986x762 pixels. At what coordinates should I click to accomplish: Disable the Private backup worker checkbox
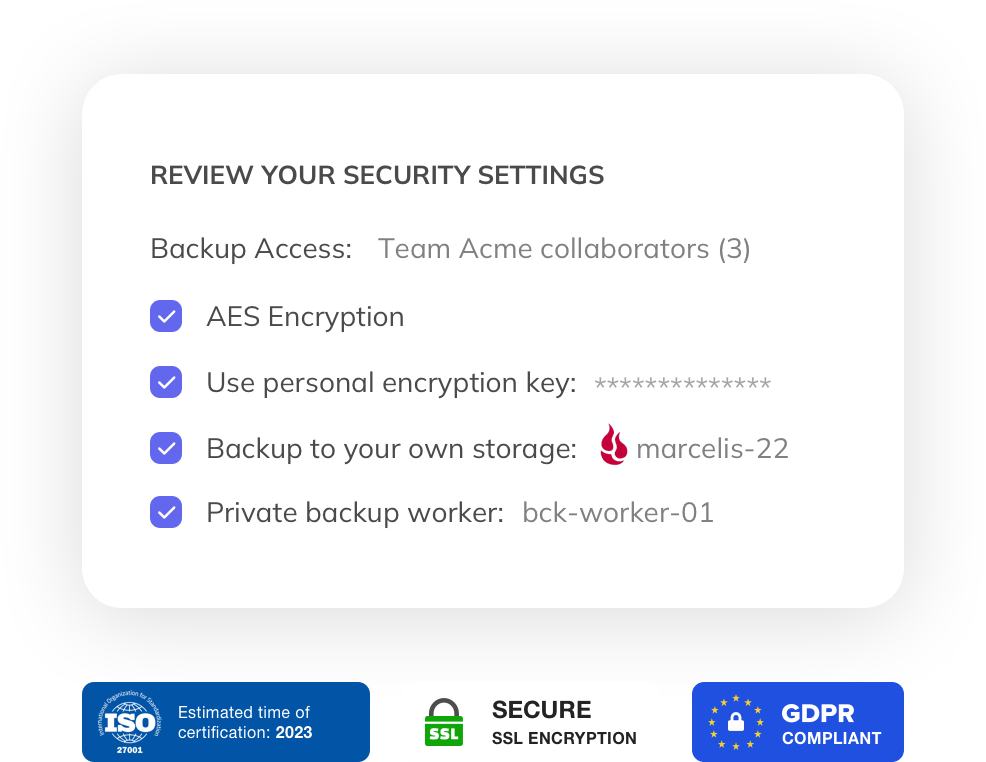point(166,512)
